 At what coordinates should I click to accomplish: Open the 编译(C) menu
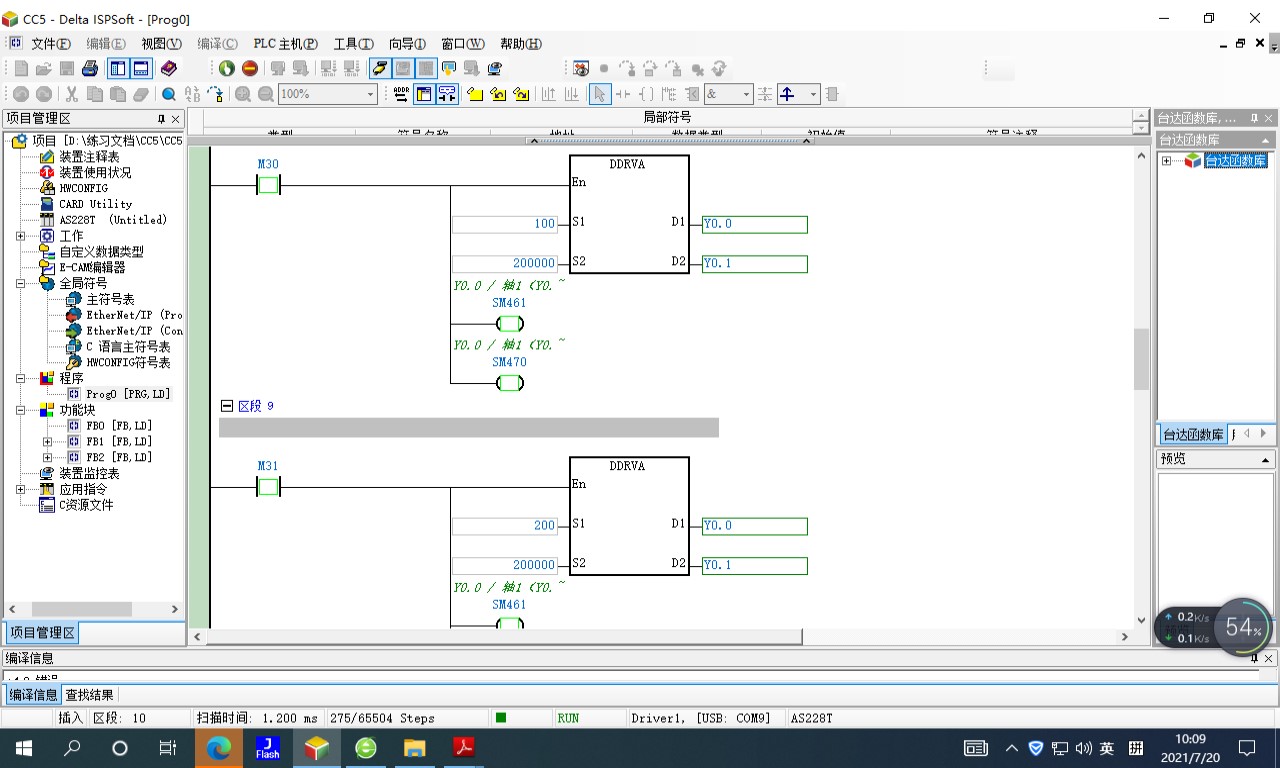(217, 44)
